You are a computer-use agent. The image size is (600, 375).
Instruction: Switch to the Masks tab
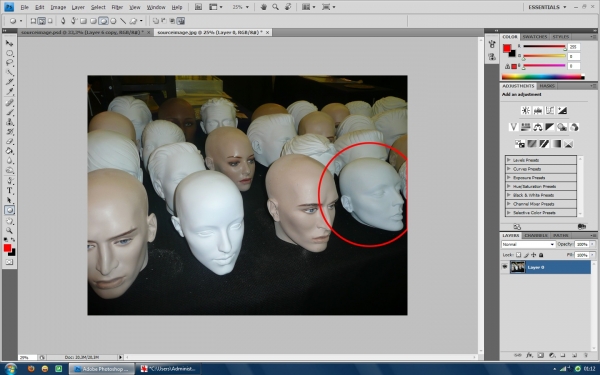pos(546,86)
